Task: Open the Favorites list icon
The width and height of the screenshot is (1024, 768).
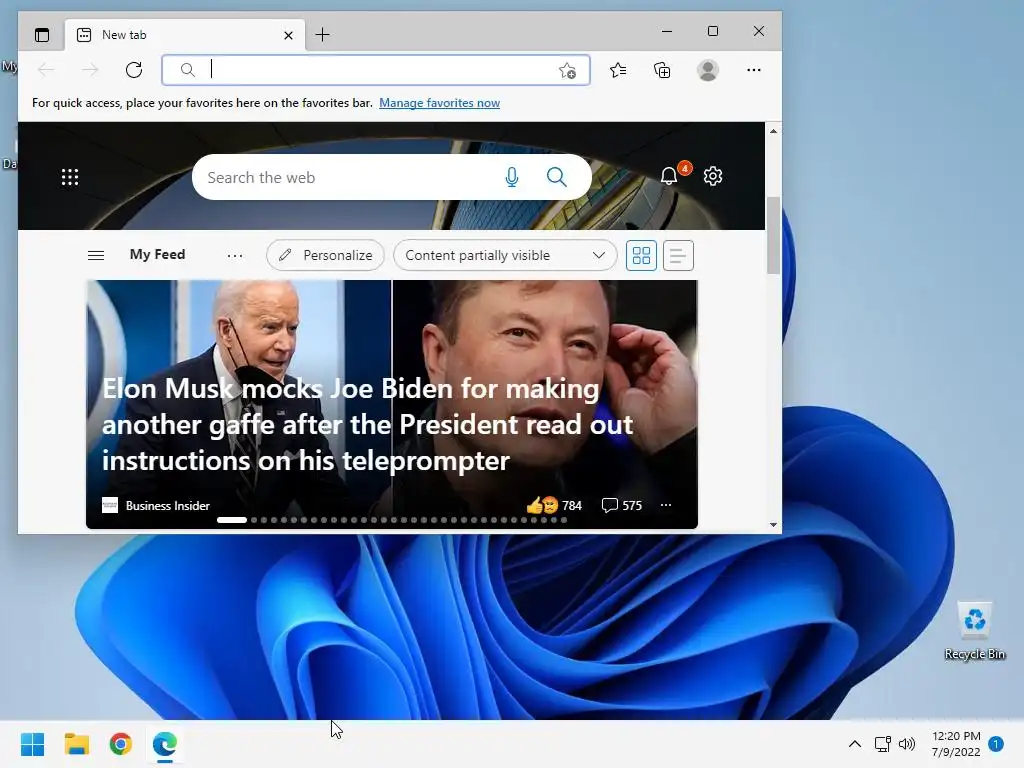Action: click(618, 70)
